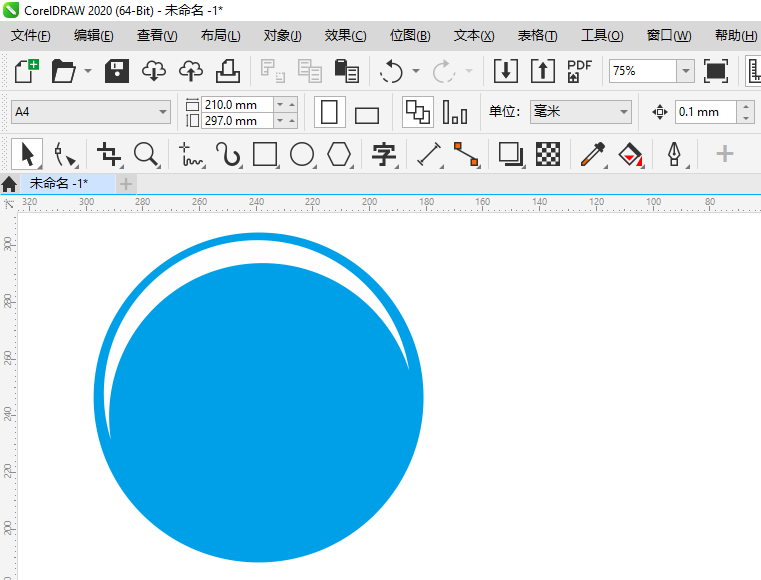Choose the Rectangle tool
761x580 pixels.
265,154
